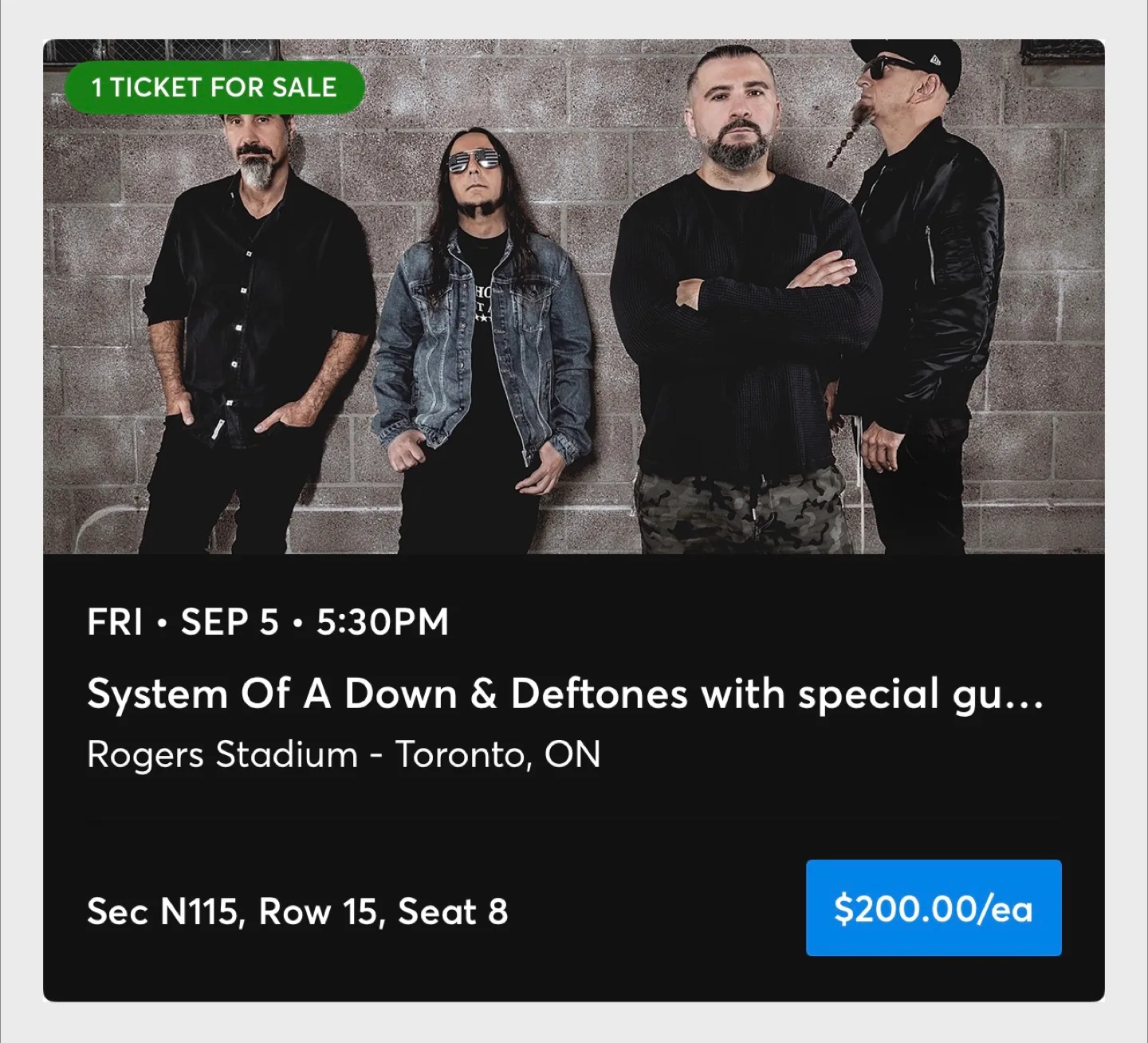Screen dimensions: 1148x1043
Task: Select the green 1 TICKET FOR SALE badge
Action: (x=214, y=87)
